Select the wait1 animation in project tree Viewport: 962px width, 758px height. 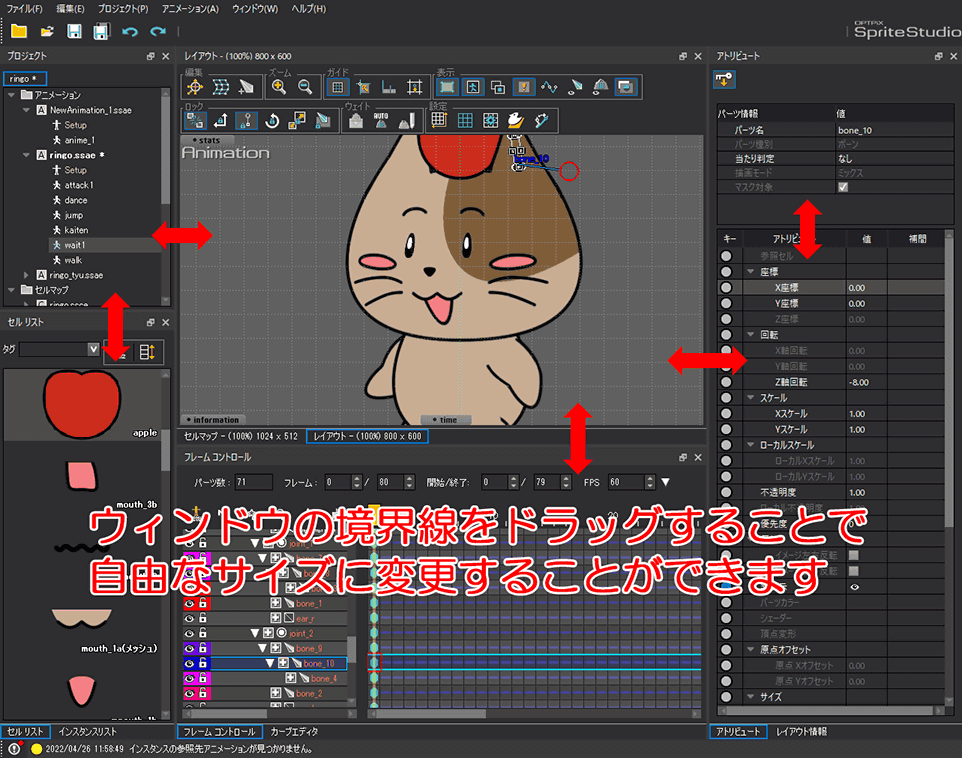click(75, 245)
